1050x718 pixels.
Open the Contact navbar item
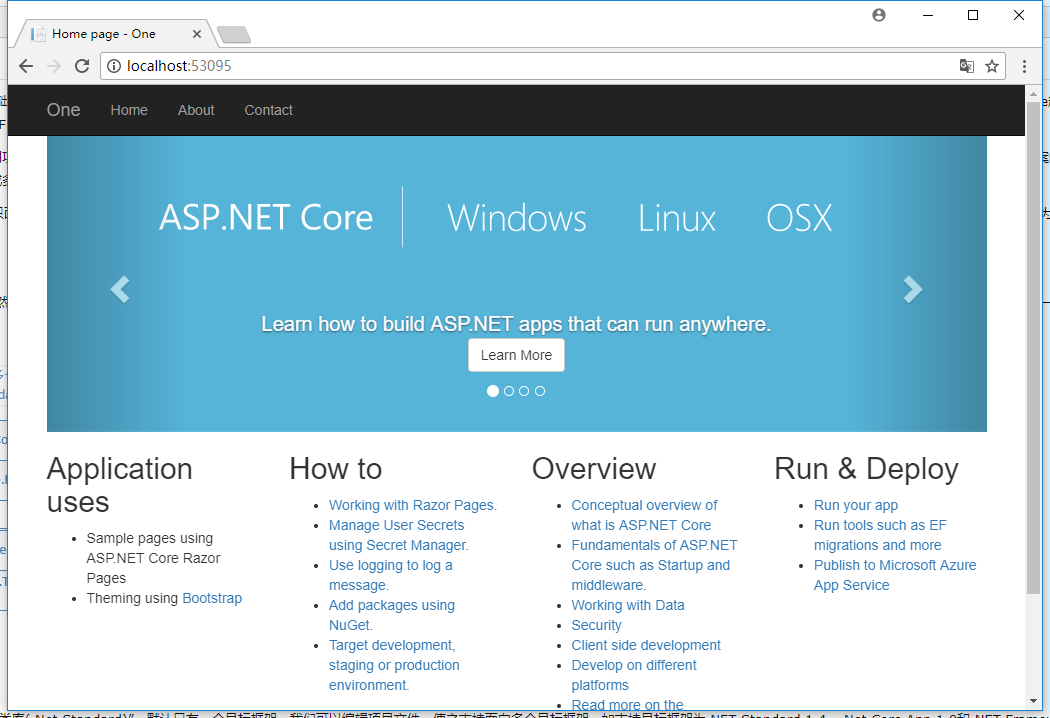pos(269,110)
